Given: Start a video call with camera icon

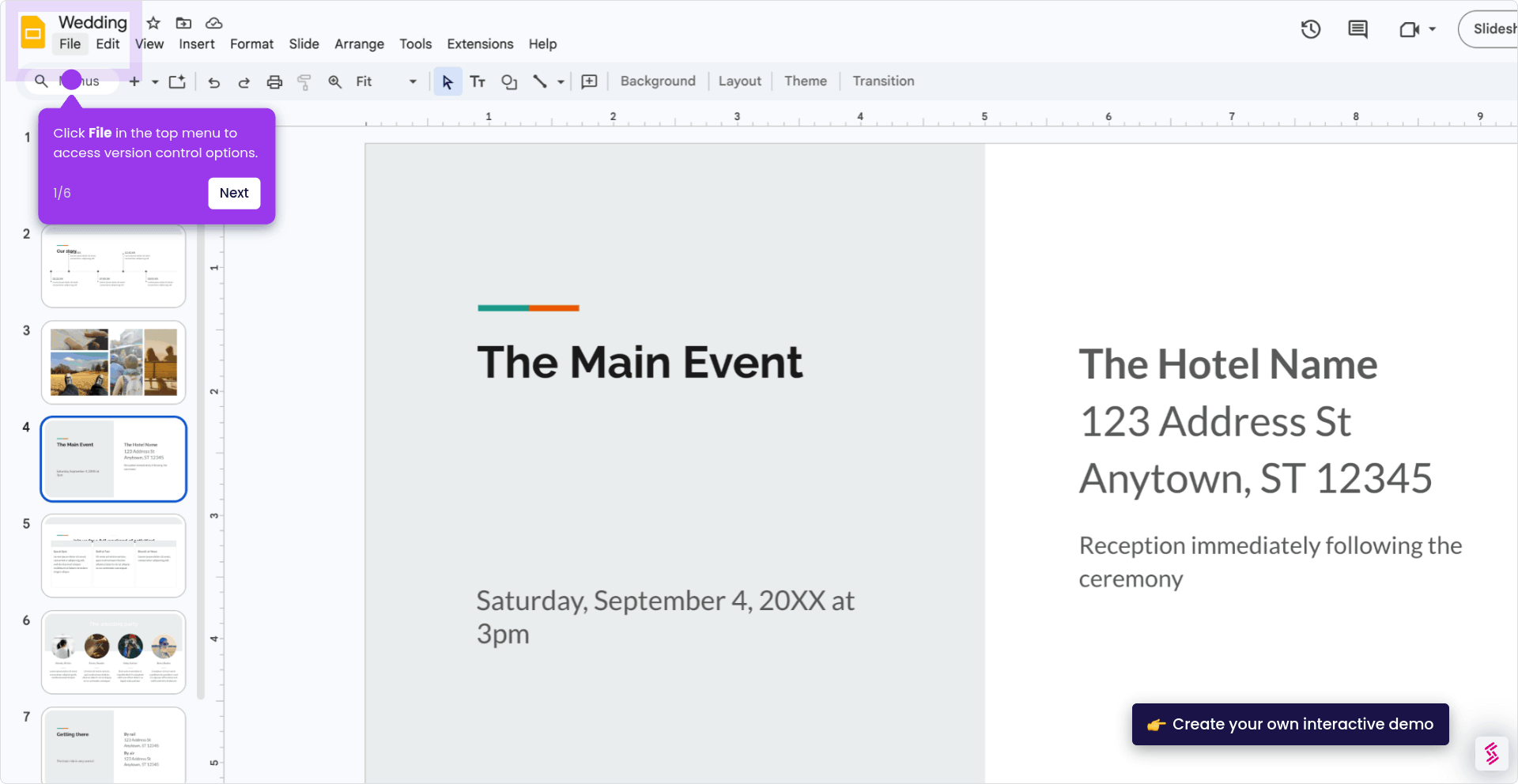Looking at the screenshot, I should (1409, 29).
